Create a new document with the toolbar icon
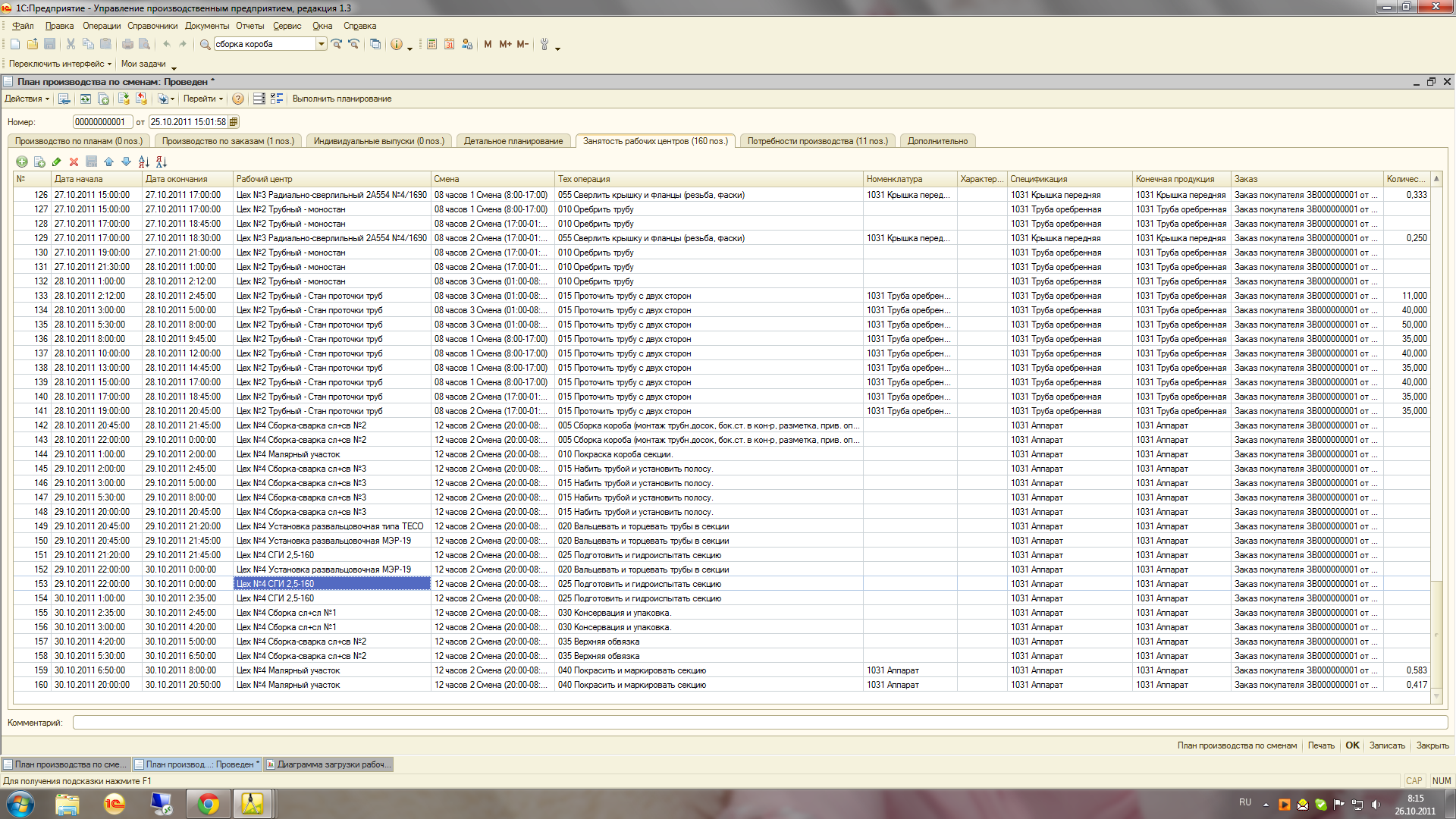The image size is (1456, 819). 15,44
